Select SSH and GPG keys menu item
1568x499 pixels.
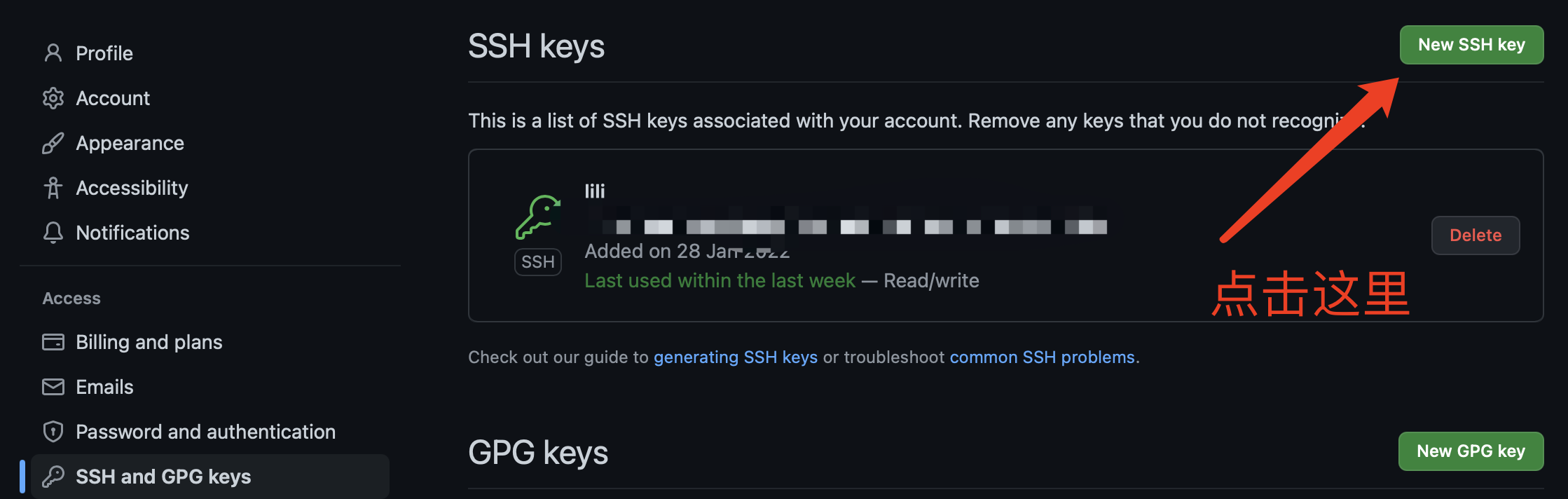click(x=163, y=477)
